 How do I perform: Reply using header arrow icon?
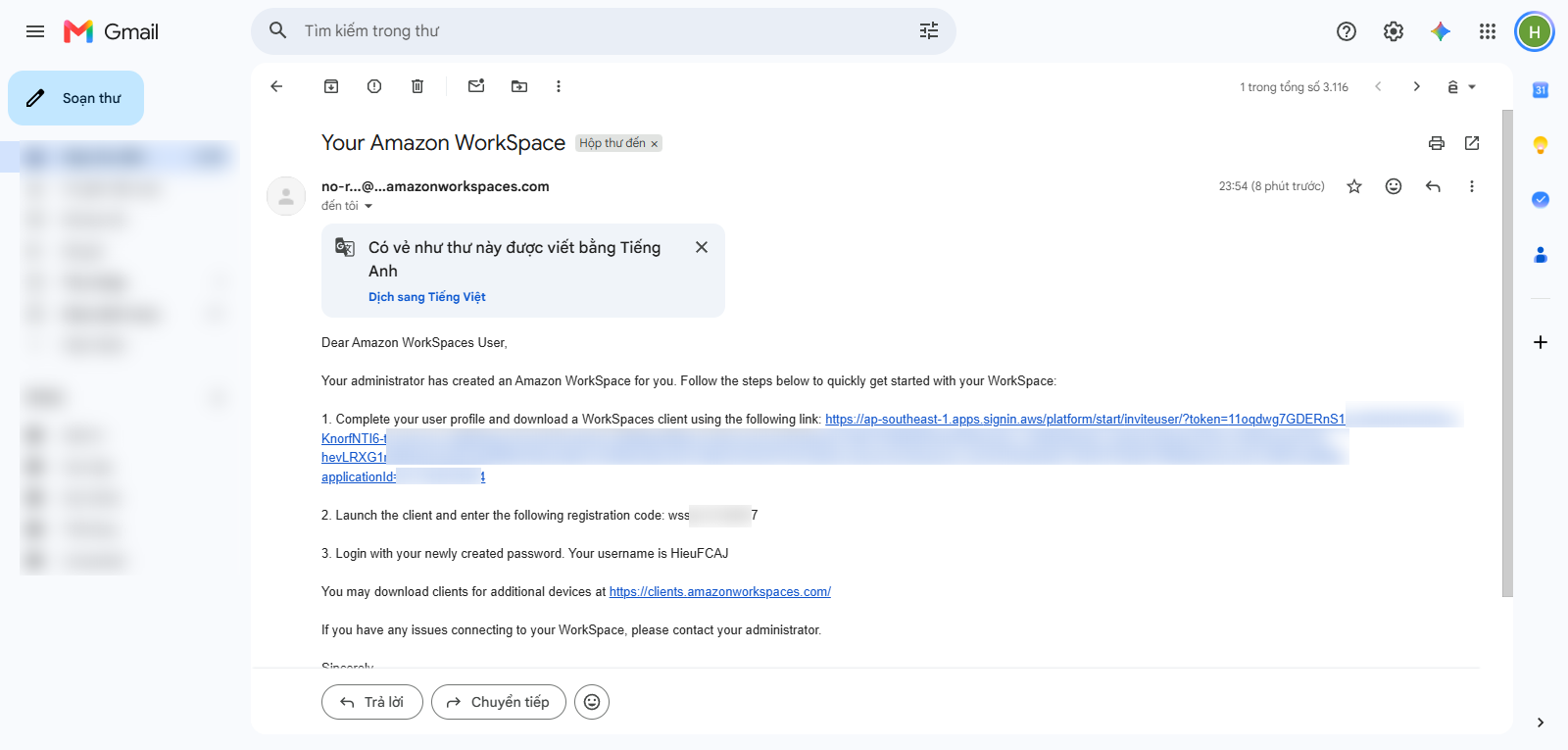(1433, 186)
